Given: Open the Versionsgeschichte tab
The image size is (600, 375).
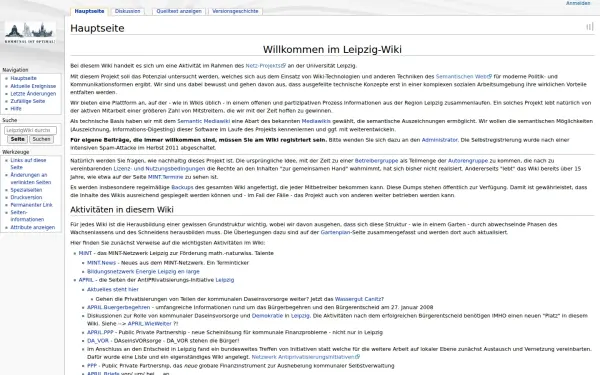Looking at the screenshot, I should coord(235,11).
